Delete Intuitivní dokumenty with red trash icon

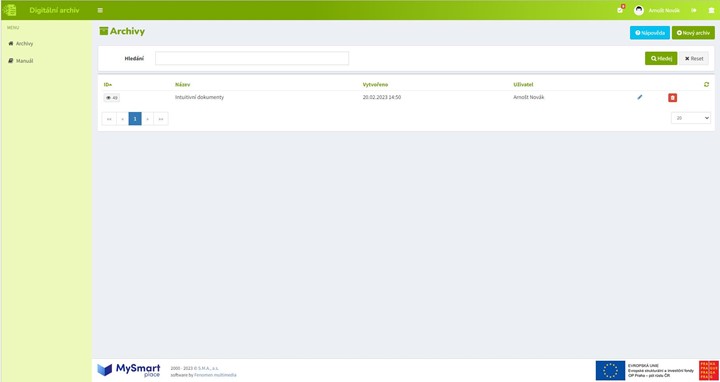point(672,97)
